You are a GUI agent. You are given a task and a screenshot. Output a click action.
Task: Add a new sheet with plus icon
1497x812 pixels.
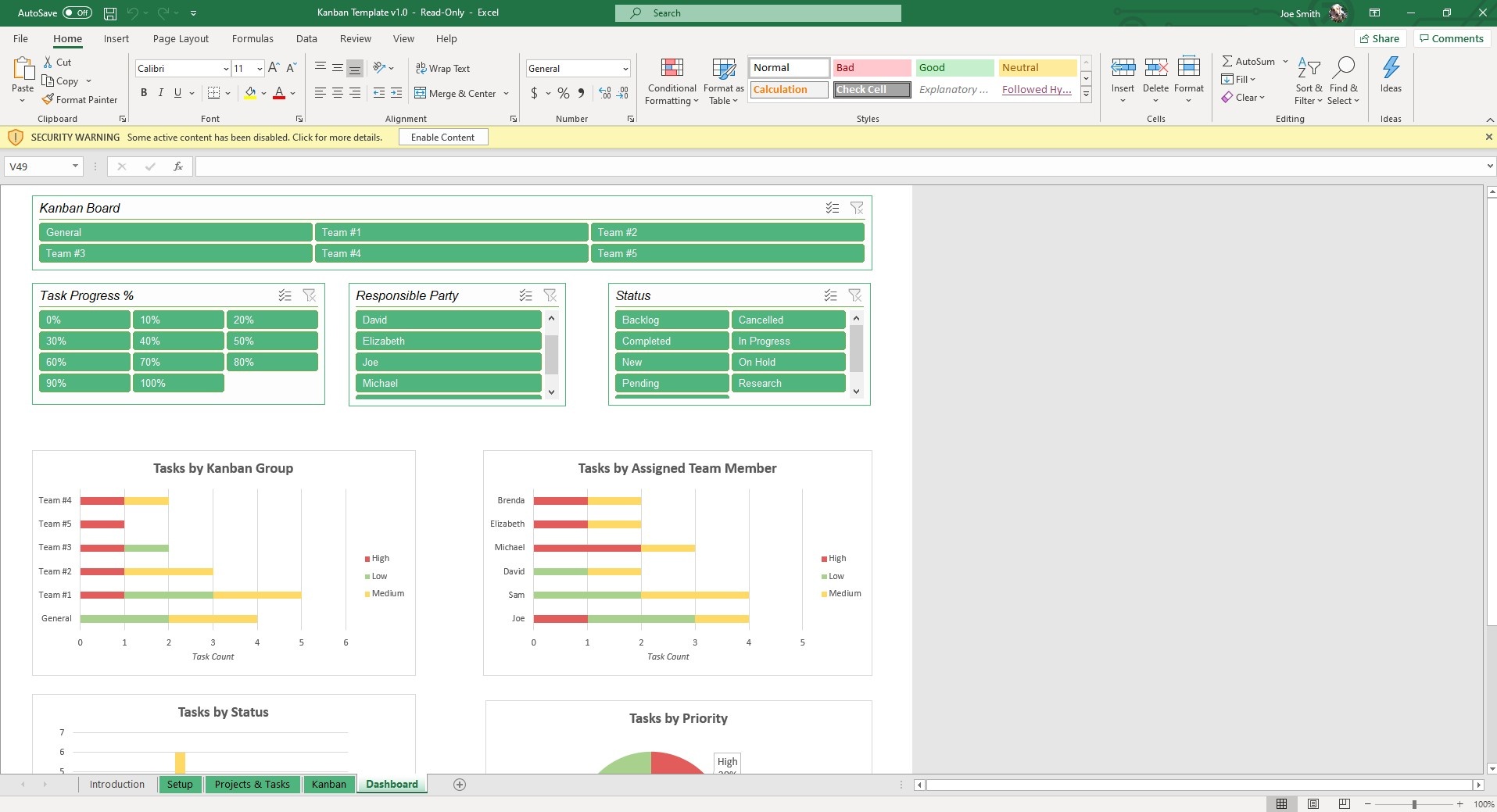pyautogui.click(x=460, y=785)
